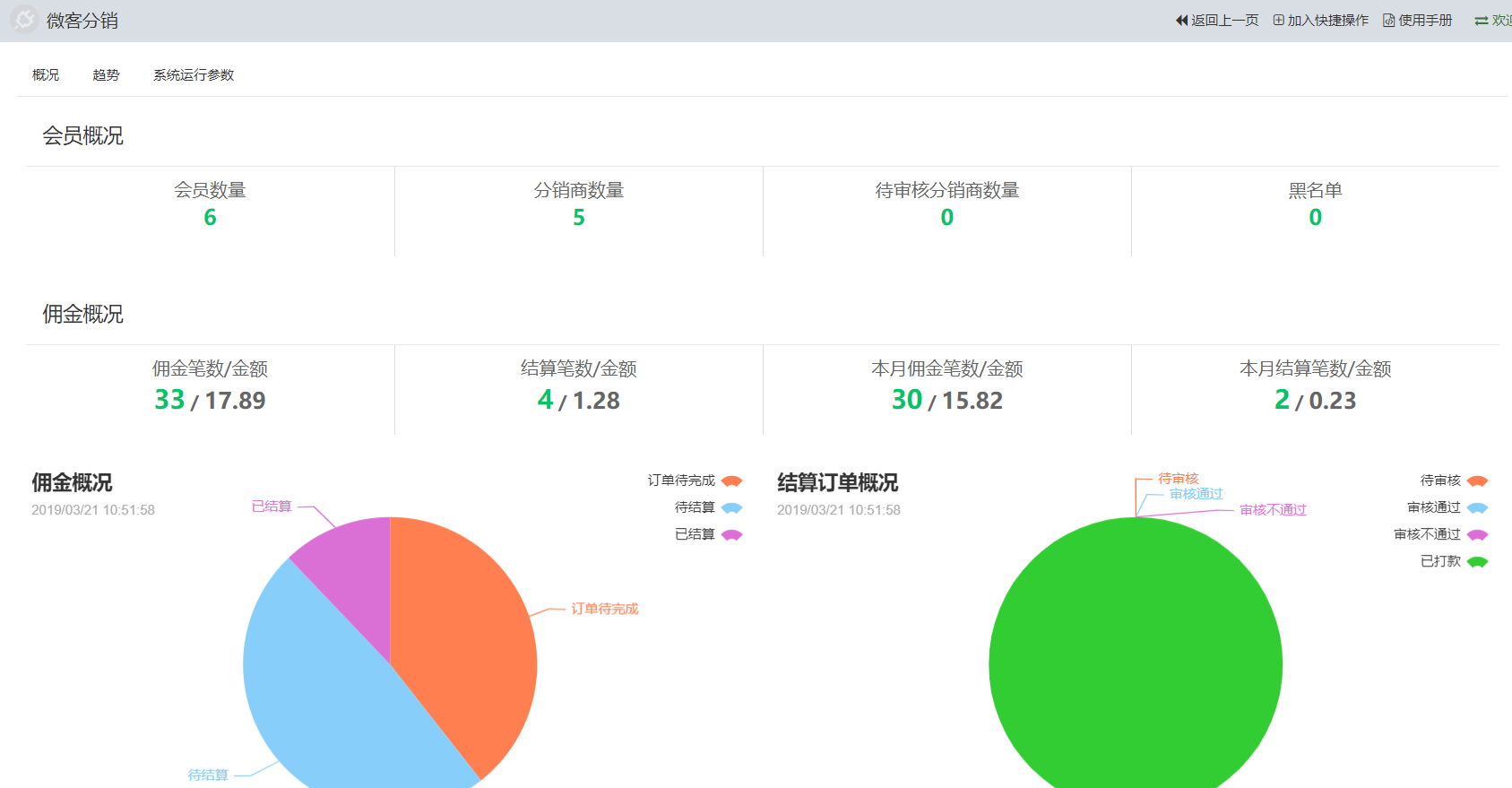Click the 待审核 callout above the green pie

pyautogui.click(x=1179, y=479)
